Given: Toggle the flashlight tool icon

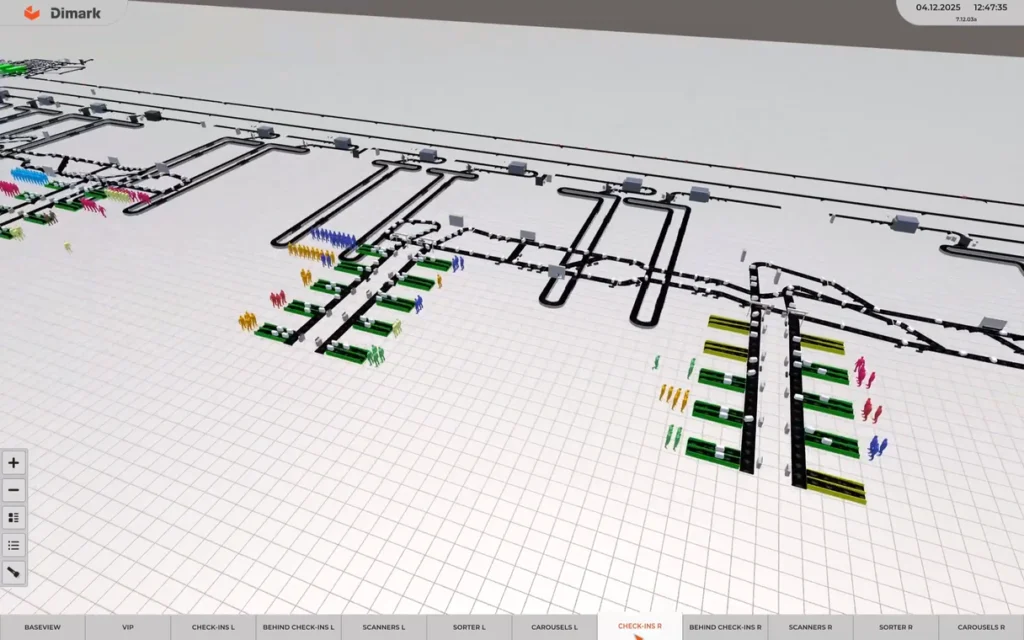Looking at the screenshot, I should point(14,573).
